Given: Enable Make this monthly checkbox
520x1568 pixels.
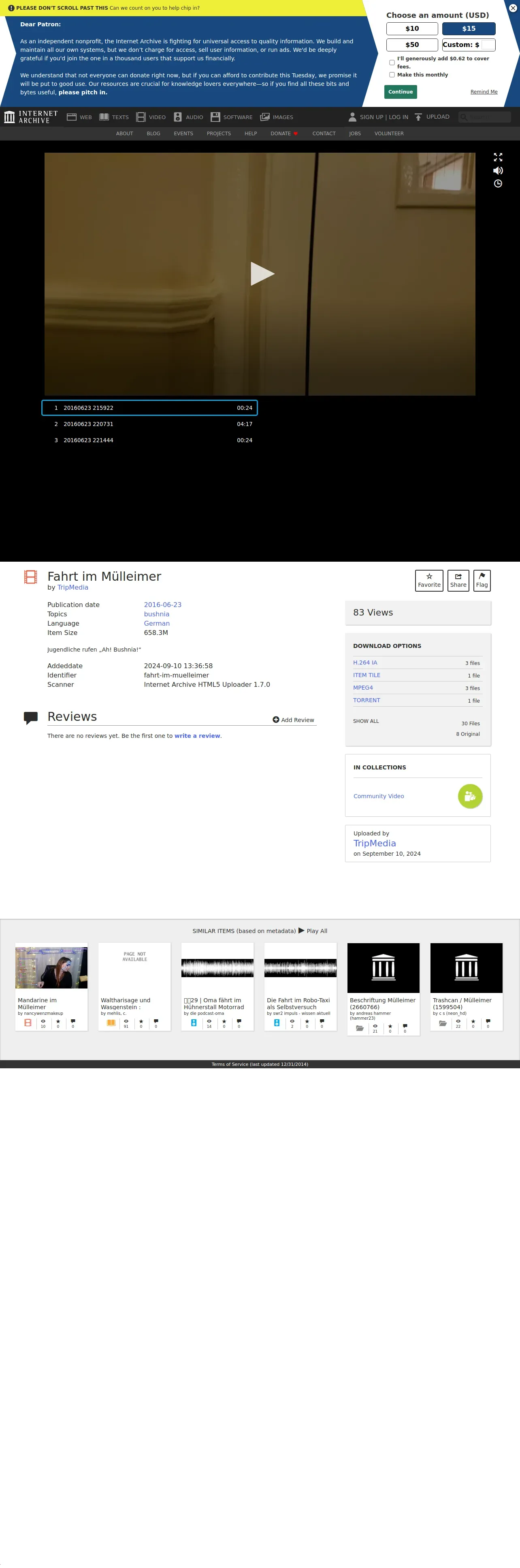Looking at the screenshot, I should 392,75.
